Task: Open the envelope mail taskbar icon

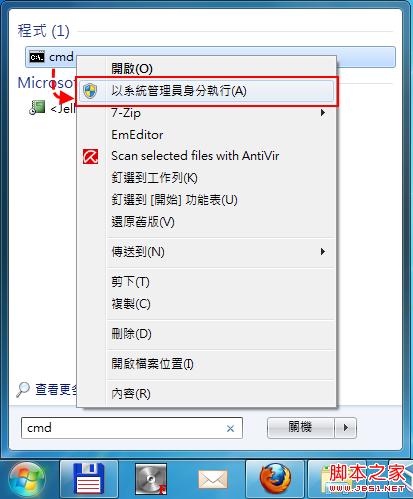Action: tap(213, 479)
